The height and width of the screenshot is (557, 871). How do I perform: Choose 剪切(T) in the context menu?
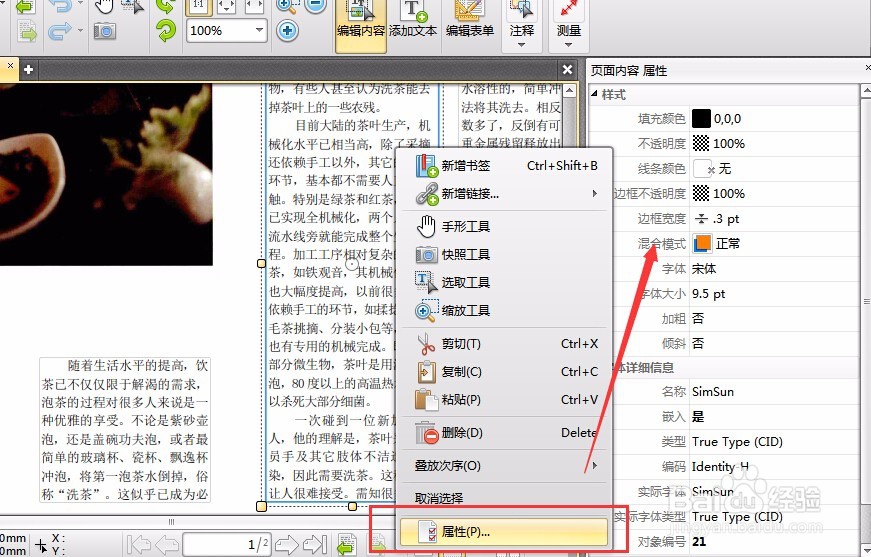coord(506,344)
